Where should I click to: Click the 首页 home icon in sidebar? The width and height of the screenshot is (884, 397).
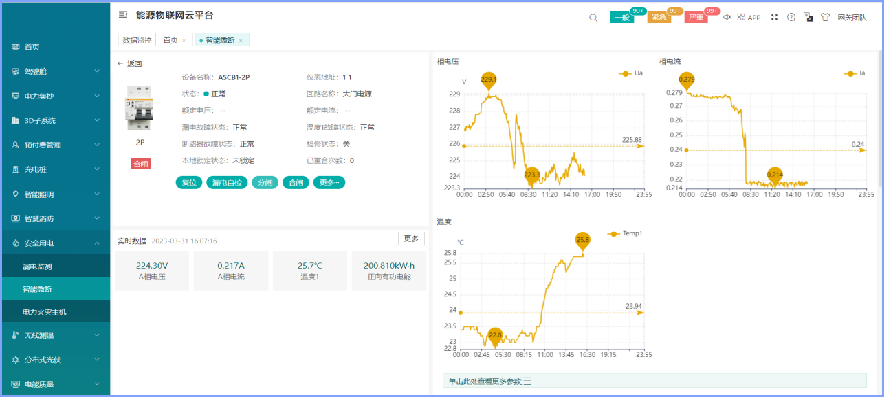click(x=16, y=47)
